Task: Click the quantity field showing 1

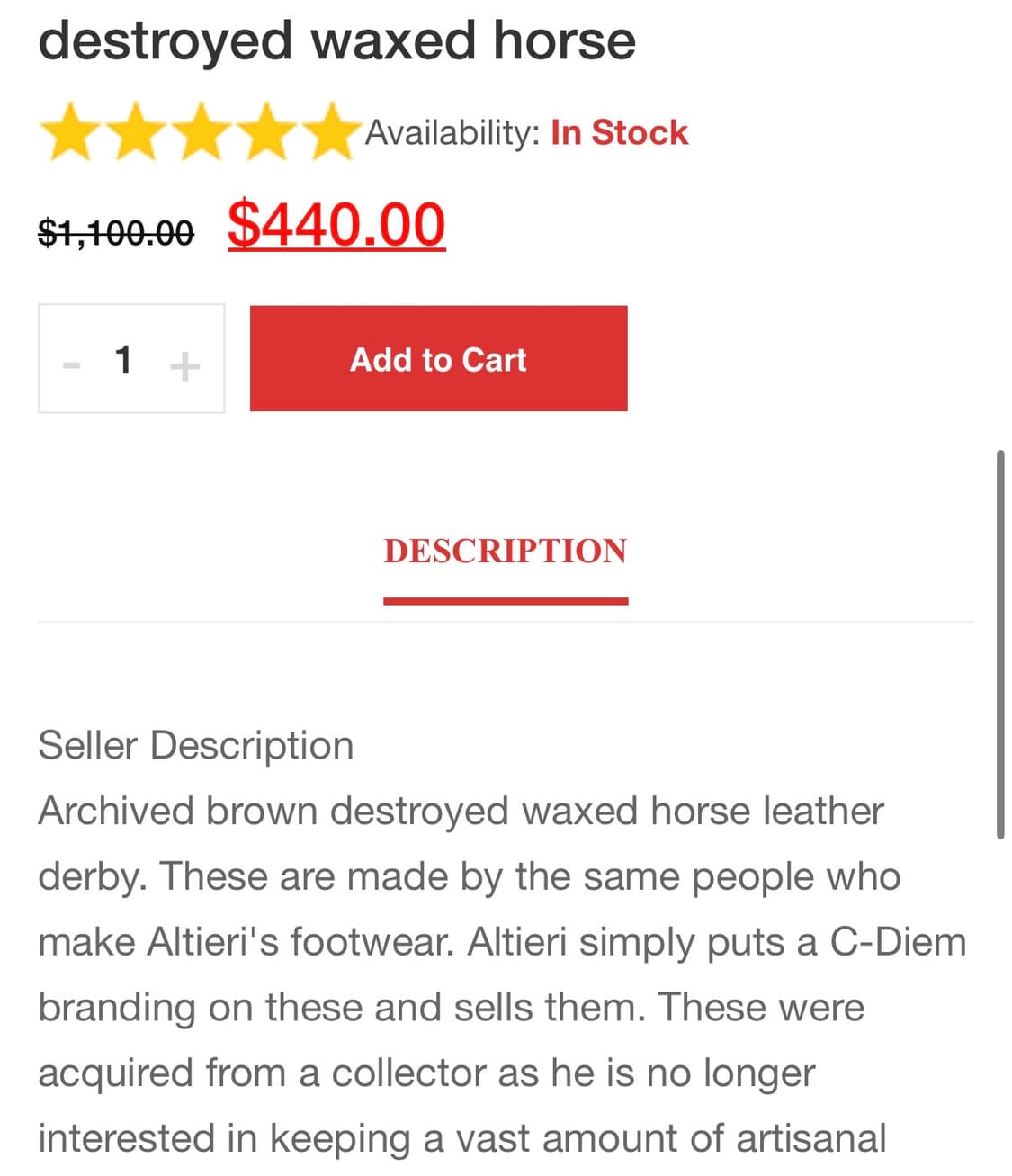Action: (124, 360)
